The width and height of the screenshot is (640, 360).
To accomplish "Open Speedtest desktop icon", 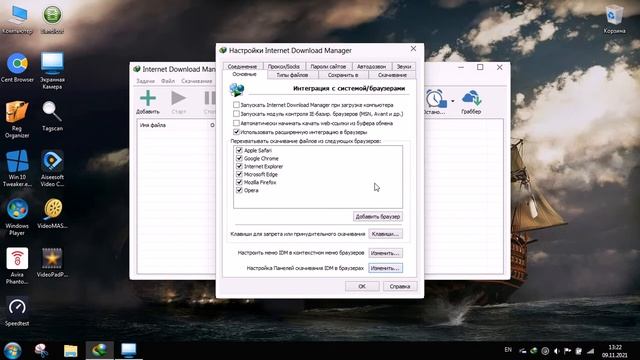I will click(x=17, y=311).
